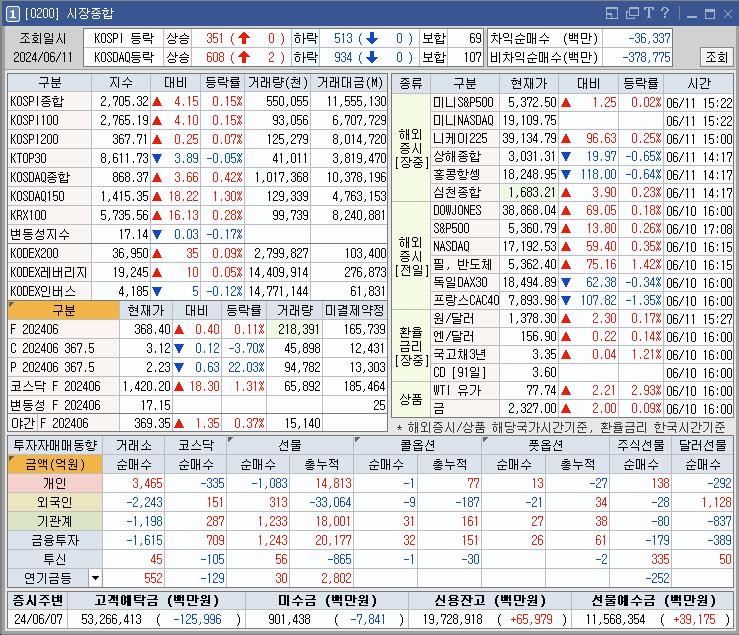Click the 선물 column group header
The height and width of the screenshot is (635, 739).
[x=290, y=445]
